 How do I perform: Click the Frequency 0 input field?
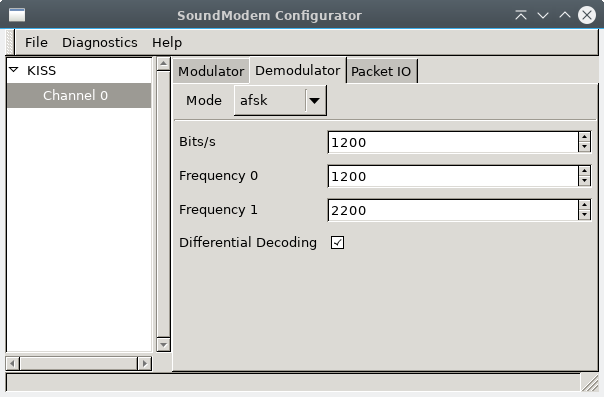(453, 176)
